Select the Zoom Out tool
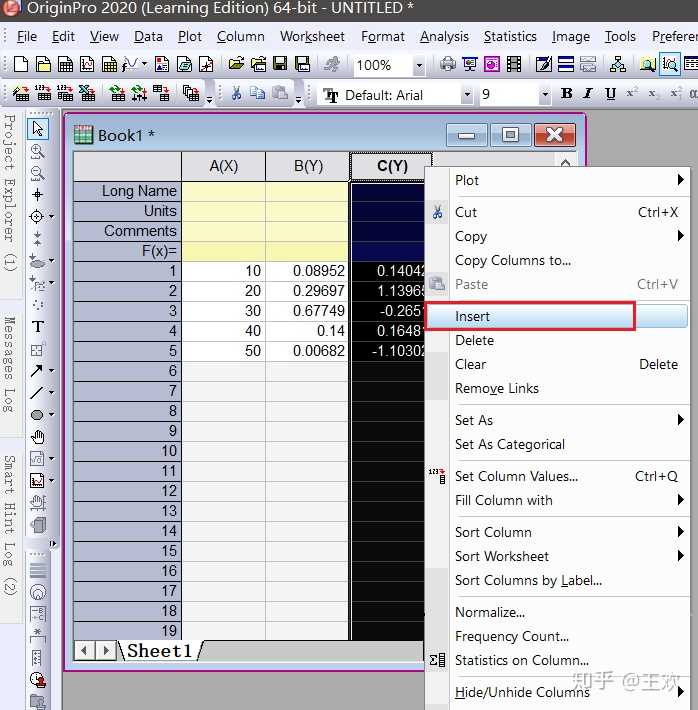This screenshot has width=698, height=710. (37, 173)
